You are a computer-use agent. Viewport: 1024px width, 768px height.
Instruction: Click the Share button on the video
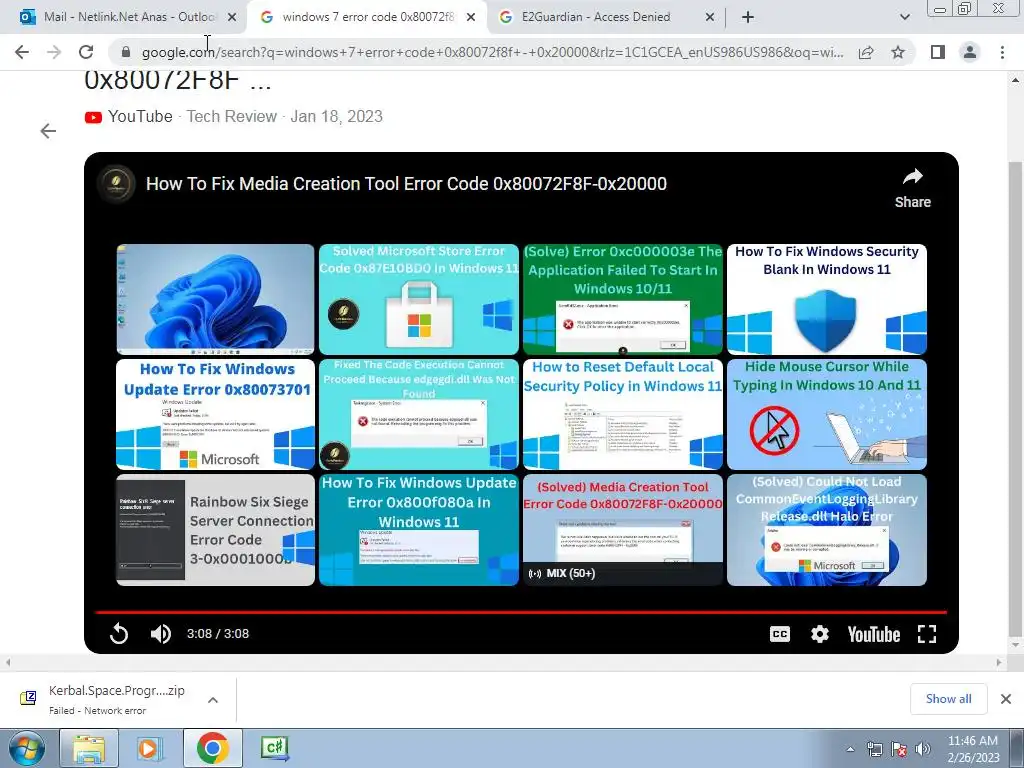pyautogui.click(x=912, y=189)
